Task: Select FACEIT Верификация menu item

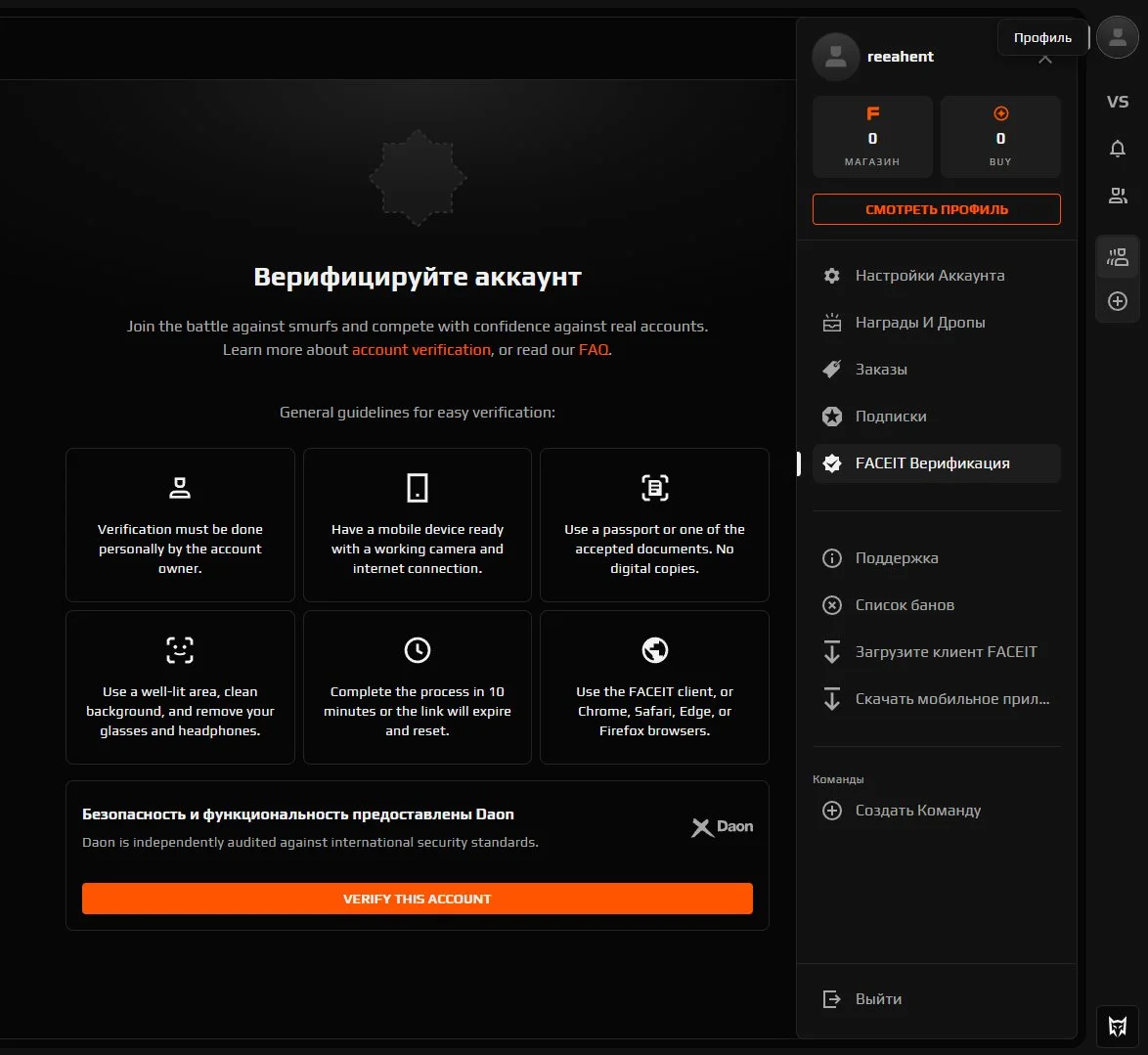Action: [x=937, y=462]
